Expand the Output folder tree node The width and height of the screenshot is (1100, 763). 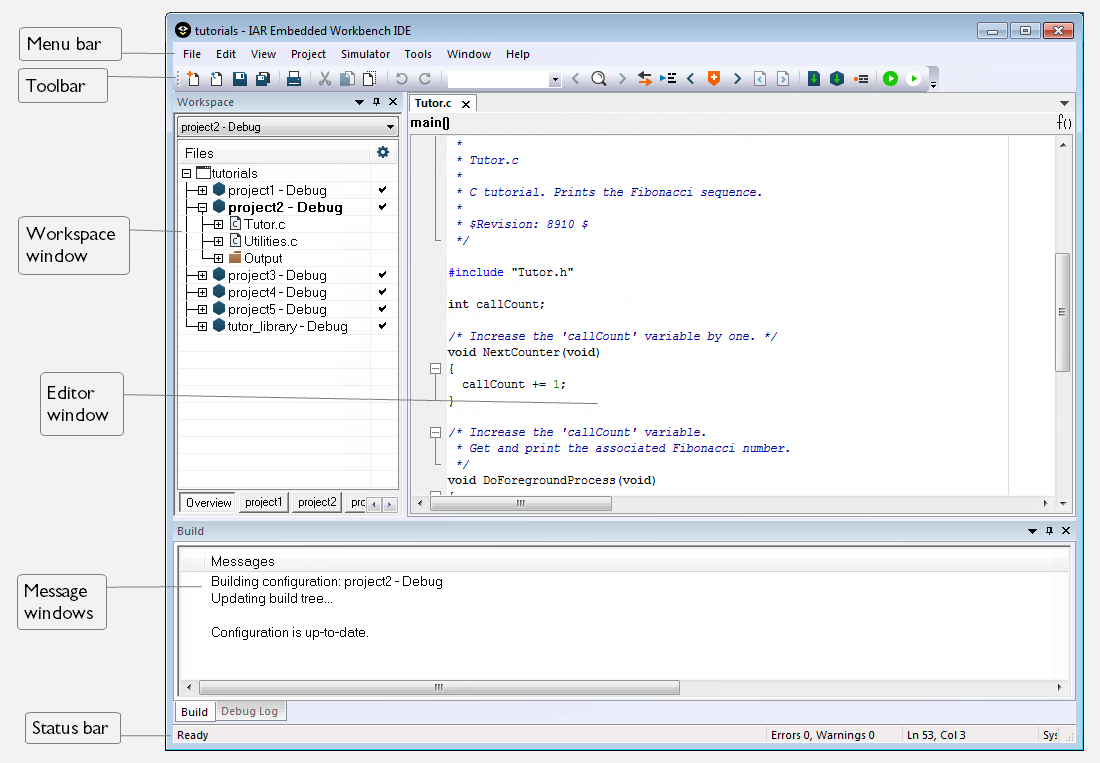click(218, 258)
